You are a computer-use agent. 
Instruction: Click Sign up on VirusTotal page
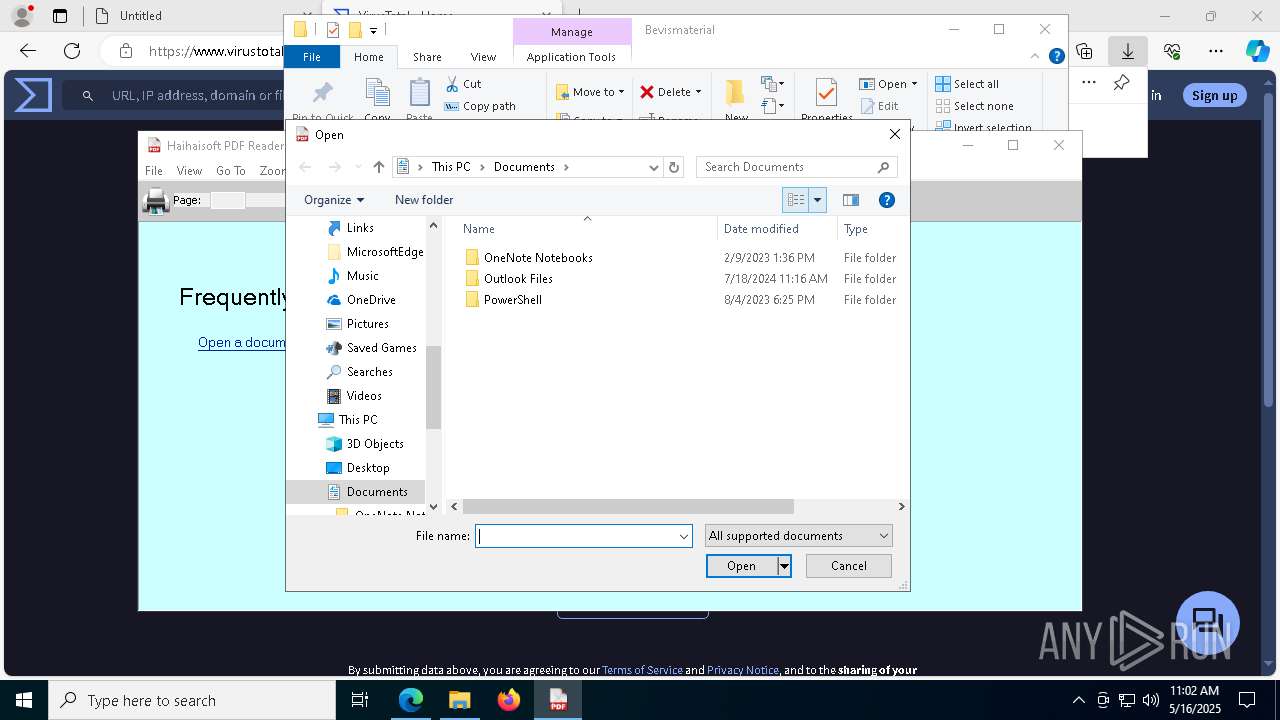(x=1214, y=95)
